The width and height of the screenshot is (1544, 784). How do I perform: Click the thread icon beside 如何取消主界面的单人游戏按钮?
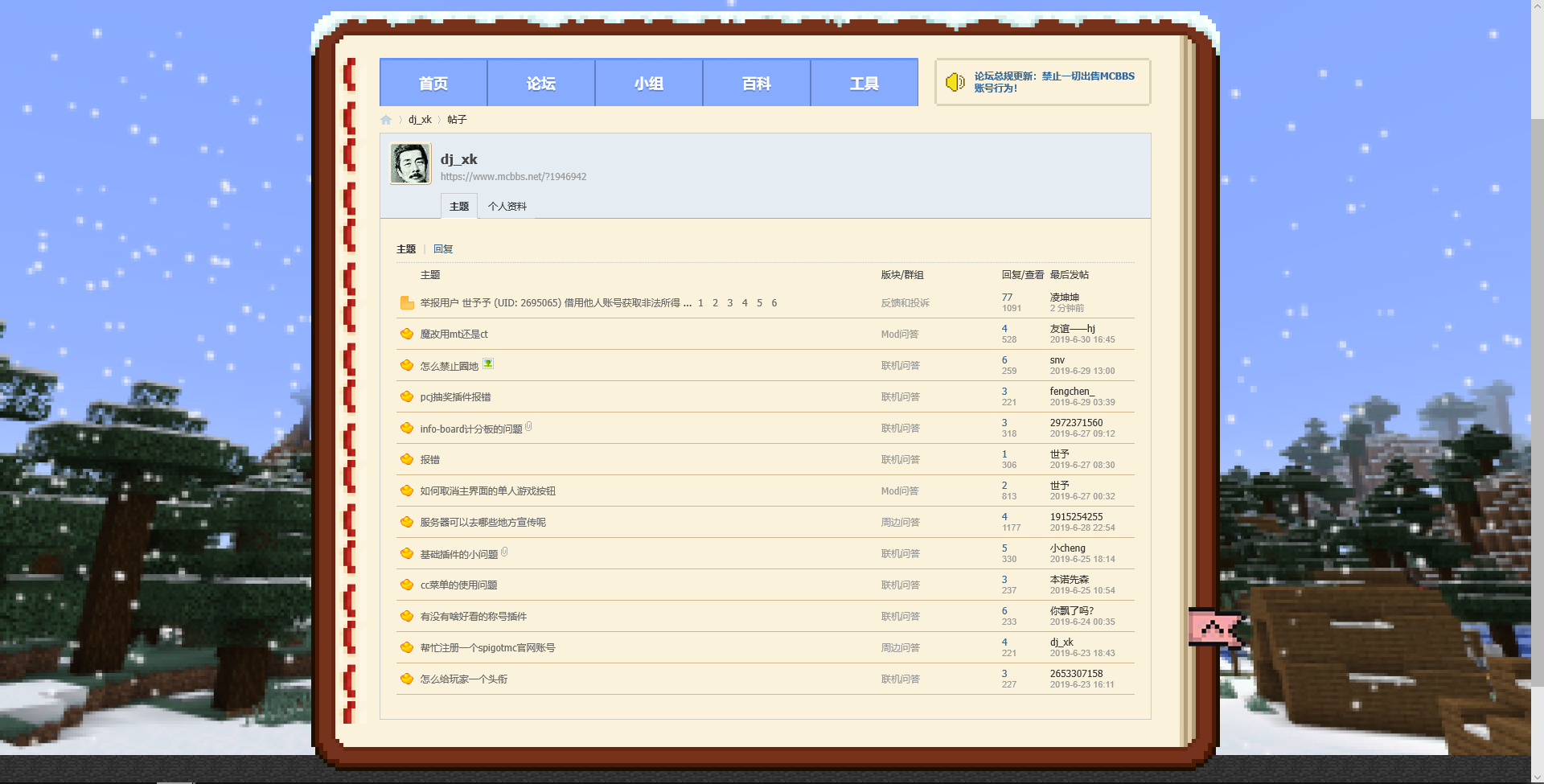point(407,491)
